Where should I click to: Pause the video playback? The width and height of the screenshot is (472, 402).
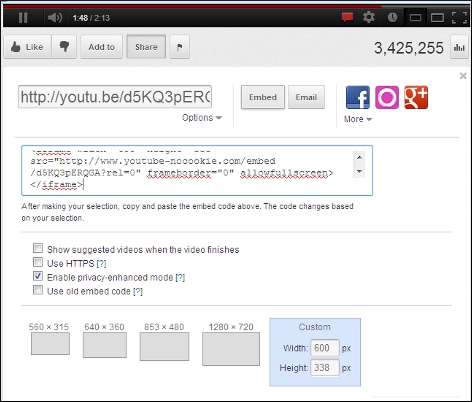pos(23,18)
